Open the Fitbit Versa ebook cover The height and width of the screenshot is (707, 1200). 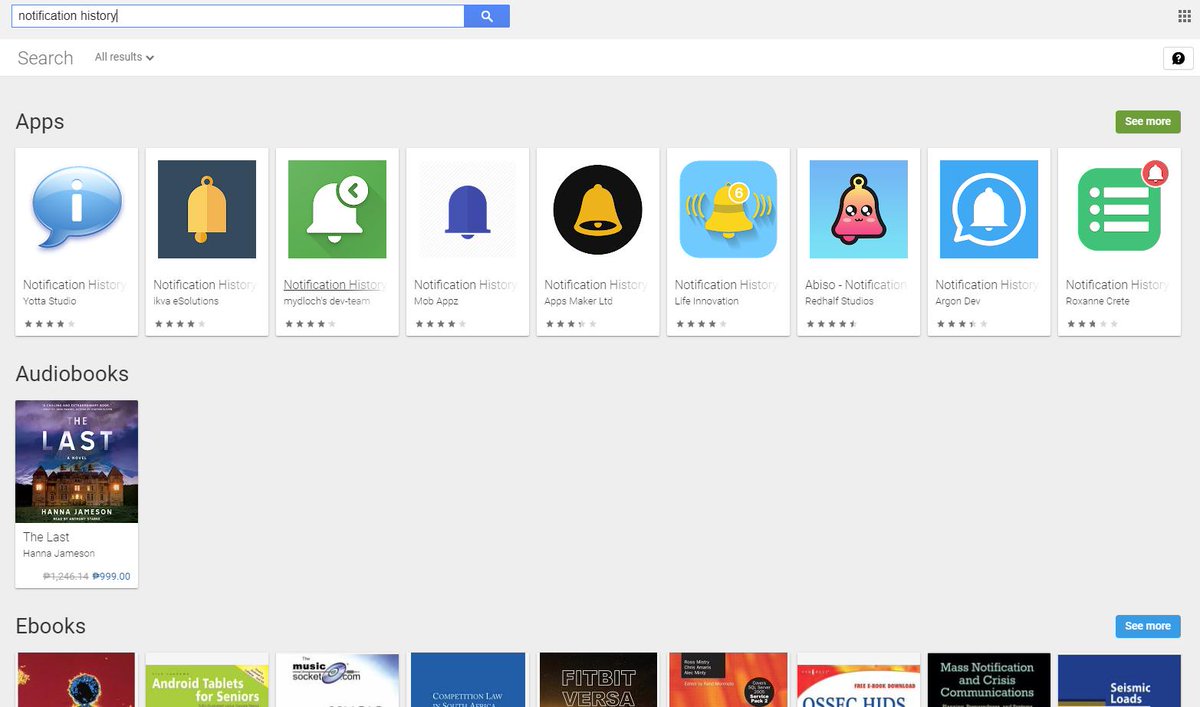point(600,680)
